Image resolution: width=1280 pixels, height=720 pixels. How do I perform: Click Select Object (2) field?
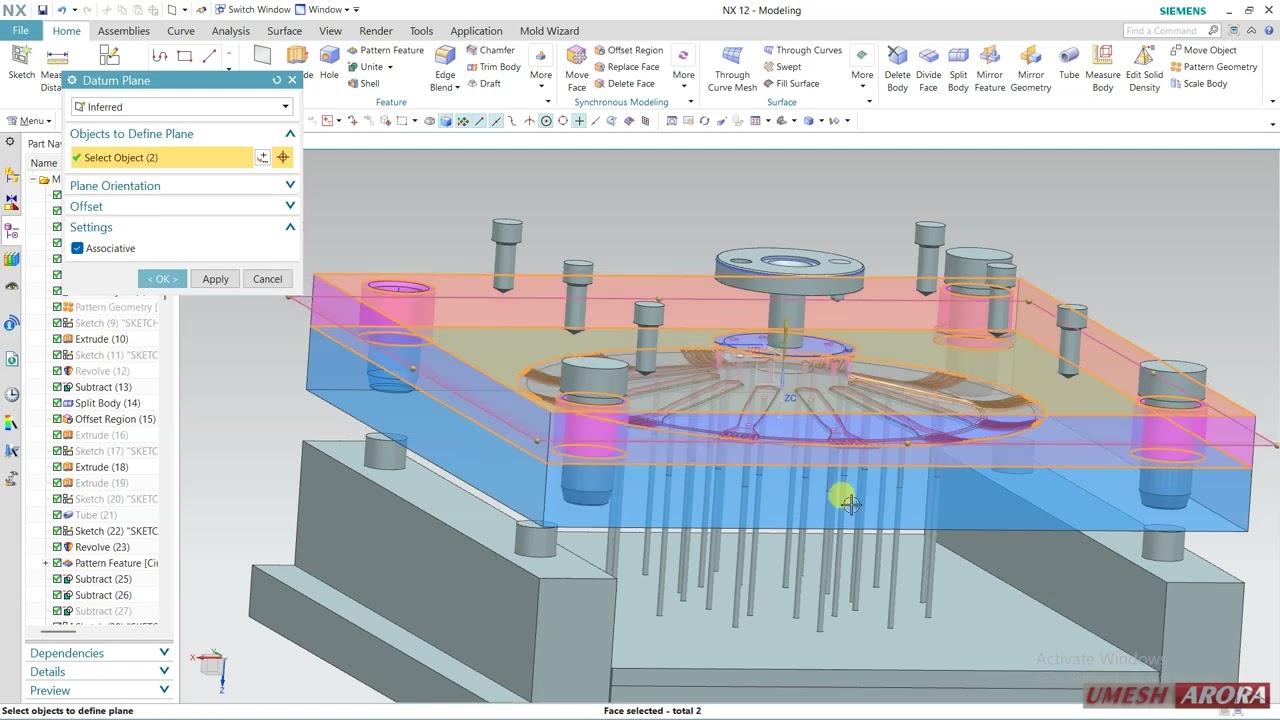[161, 158]
